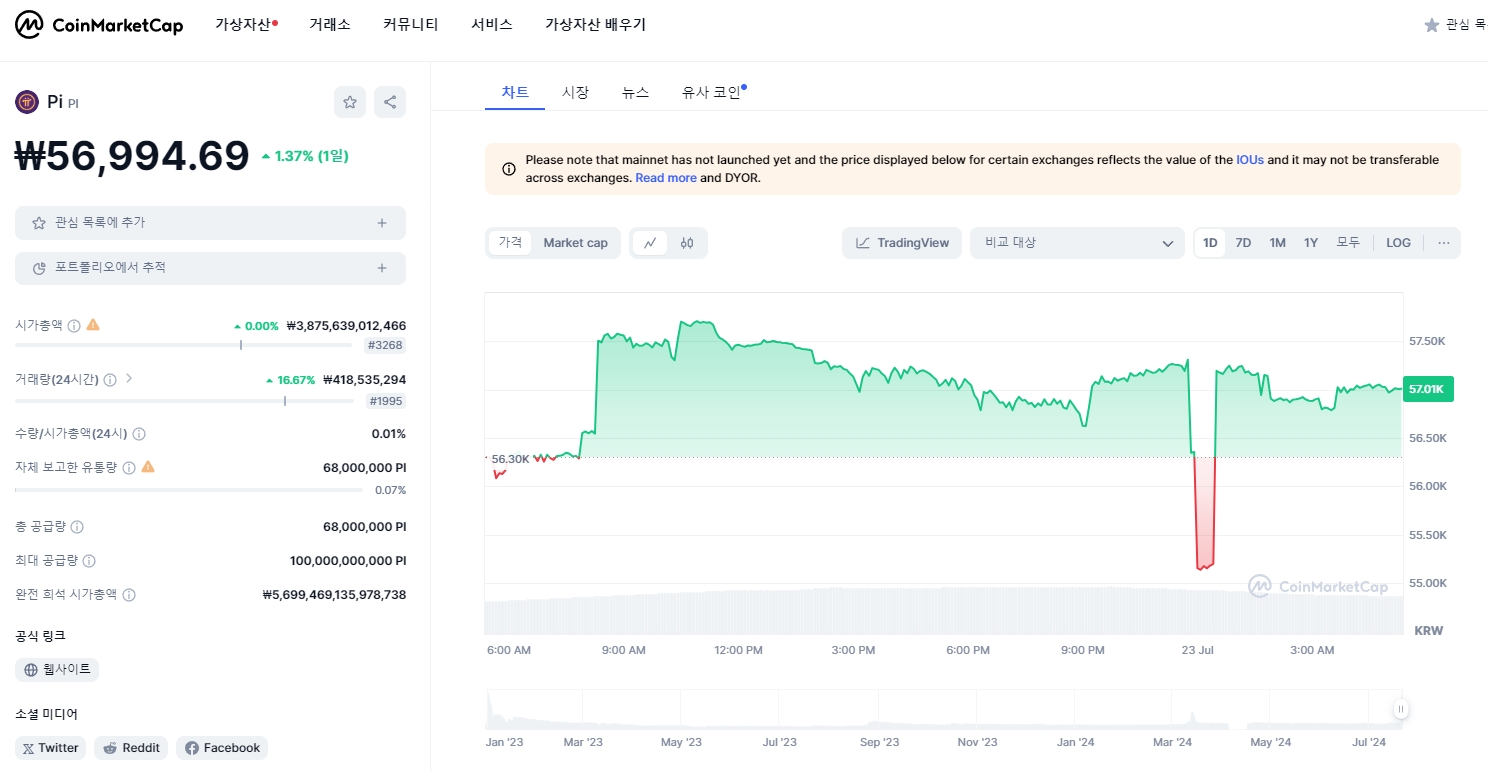The width and height of the screenshot is (1488, 771).
Task: Open the 유사 코인 similar coins tab
Action: [713, 92]
